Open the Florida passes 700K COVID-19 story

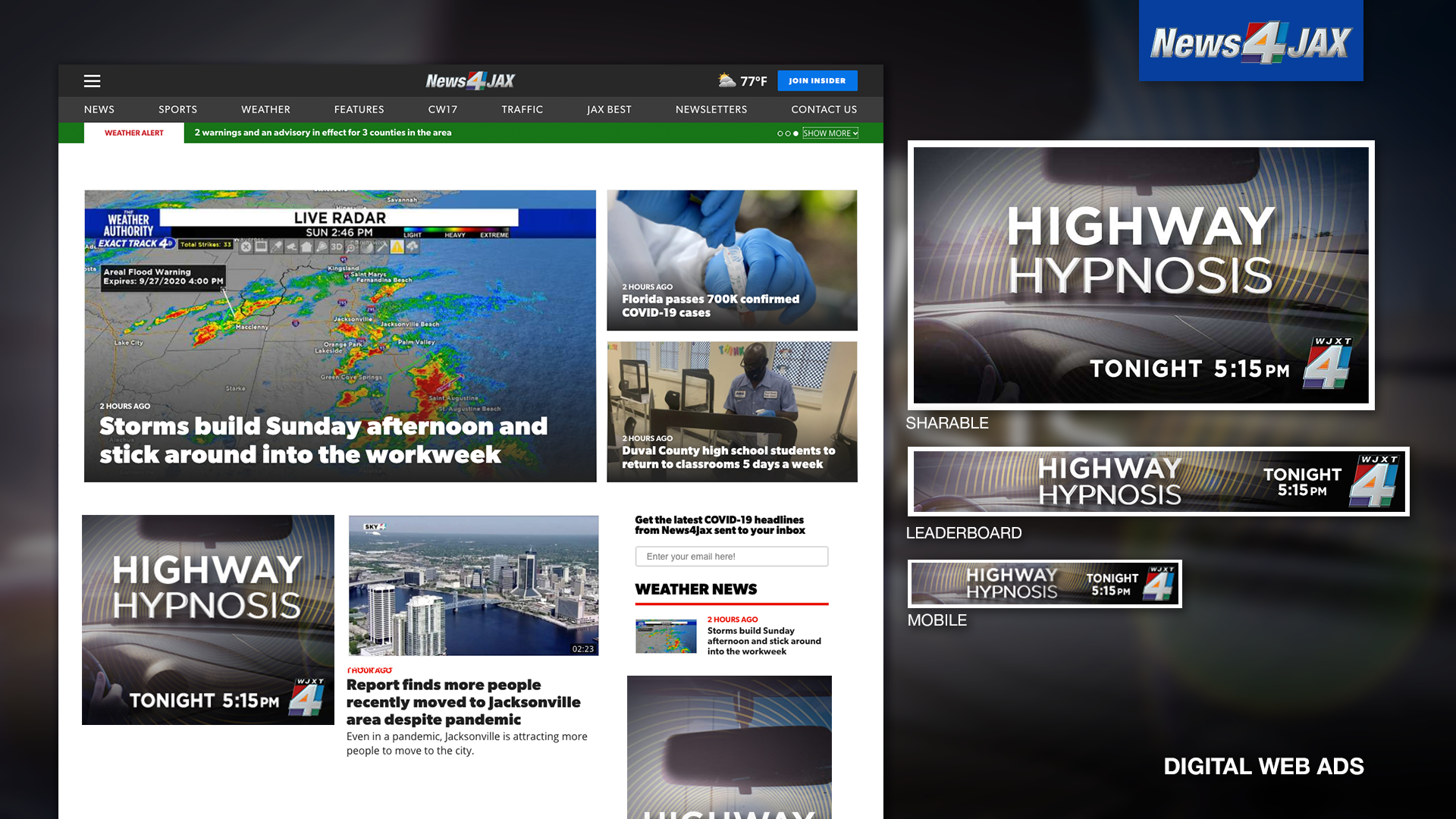[x=732, y=260]
